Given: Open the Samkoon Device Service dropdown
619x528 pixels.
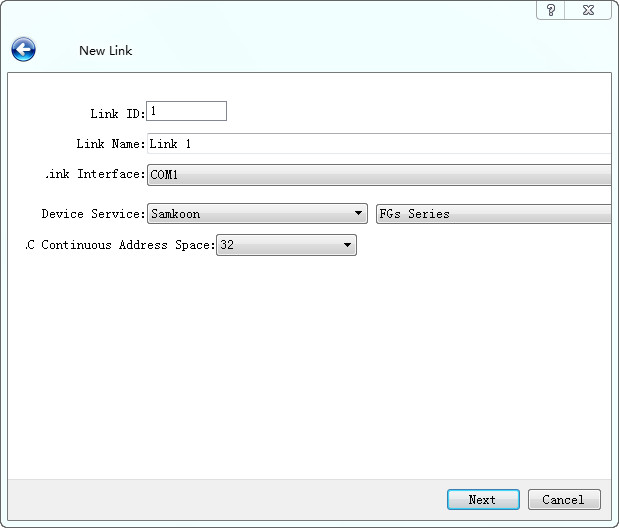Looking at the screenshot, I should tap(257, 214).
